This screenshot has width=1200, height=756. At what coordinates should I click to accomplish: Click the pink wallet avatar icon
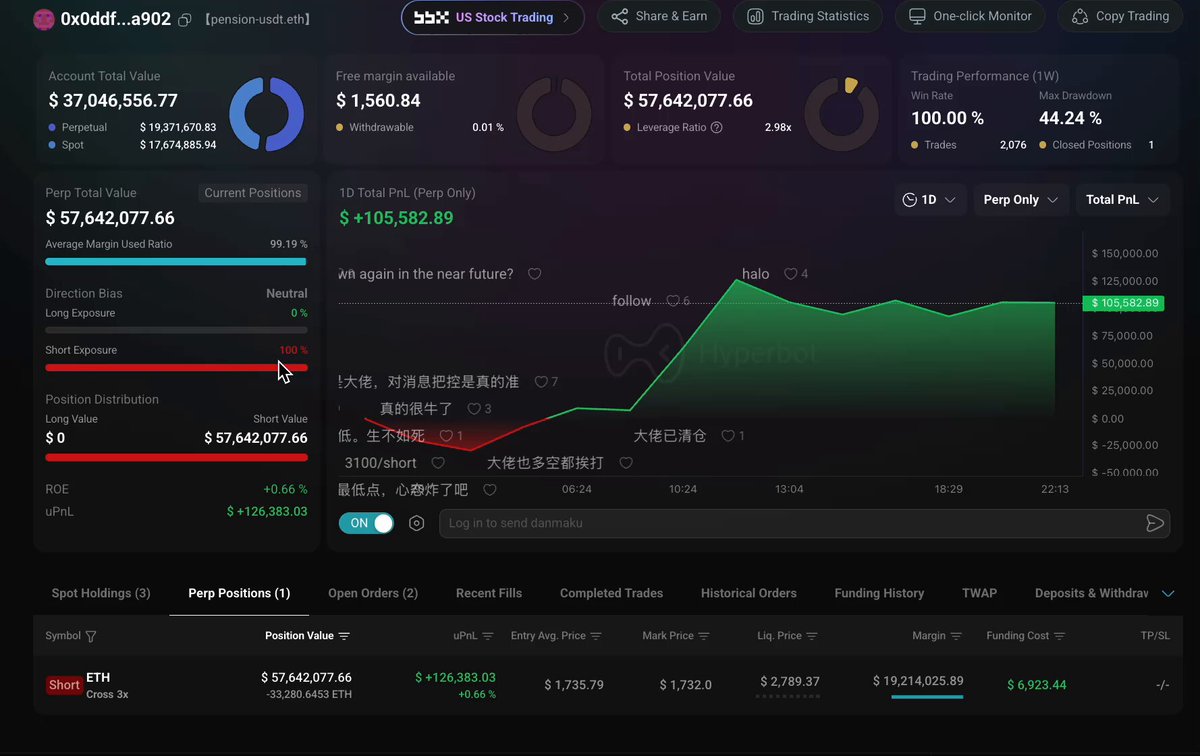pyautogui.click(x=43, y=19)
